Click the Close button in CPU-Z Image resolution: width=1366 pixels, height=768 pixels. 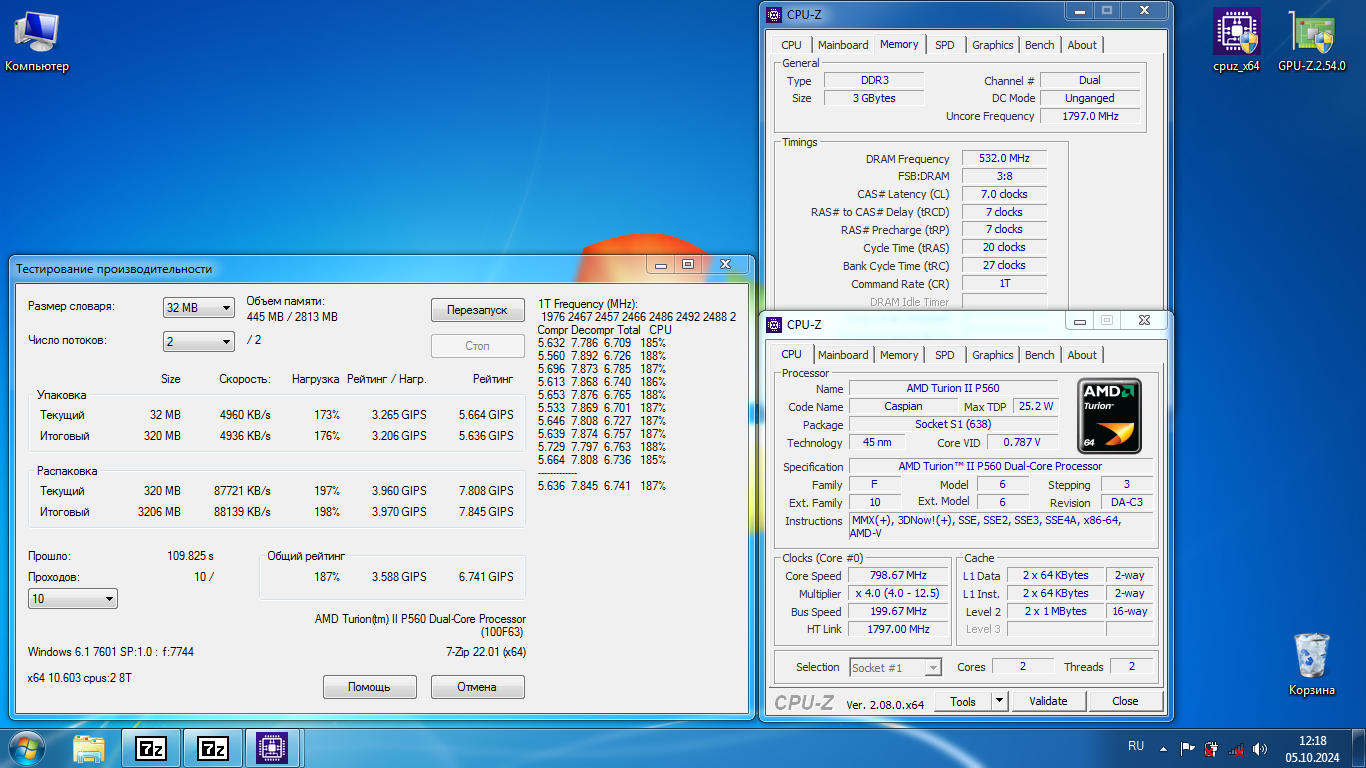point(1125,701)
